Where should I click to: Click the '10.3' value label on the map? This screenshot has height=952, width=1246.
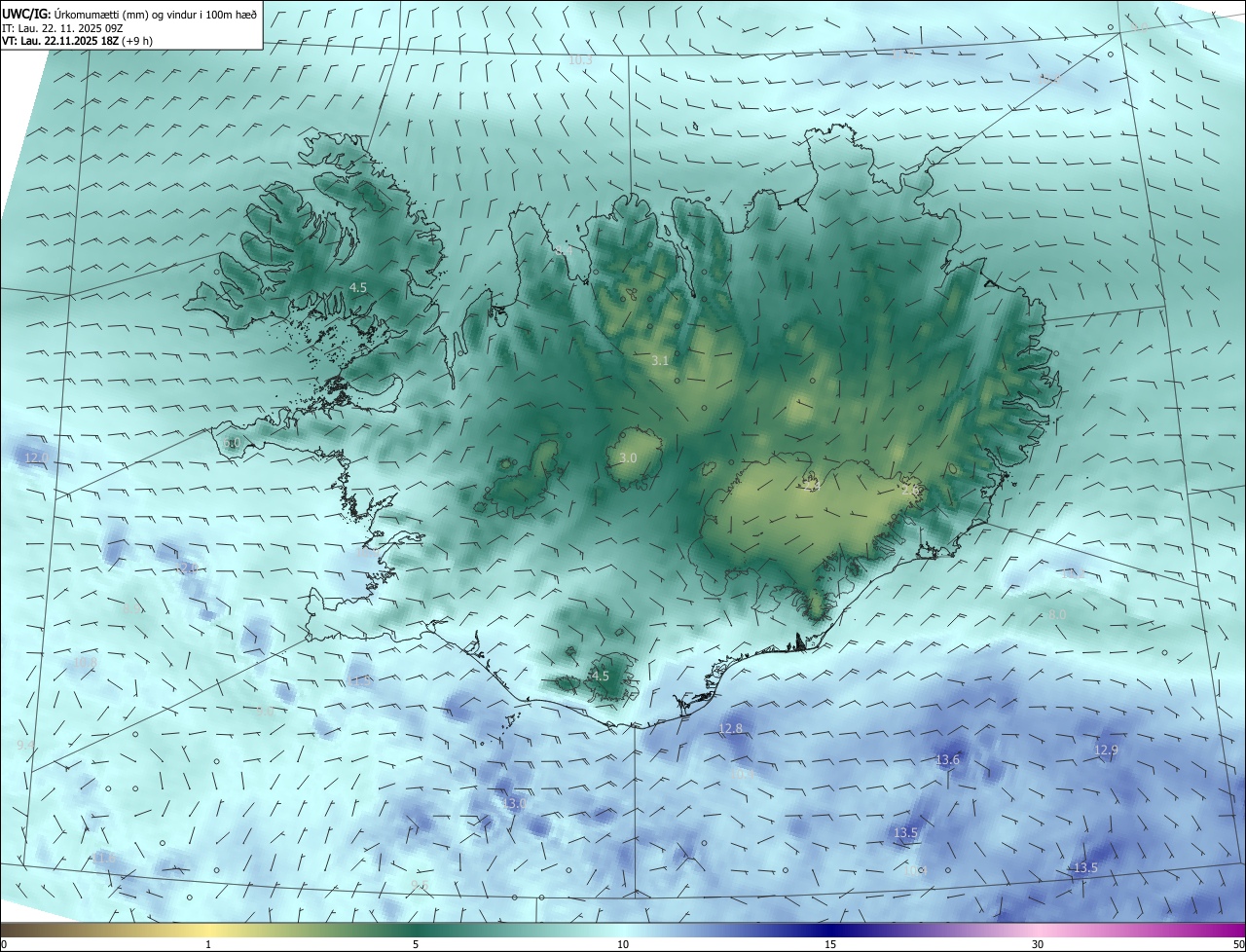(580, 60)
